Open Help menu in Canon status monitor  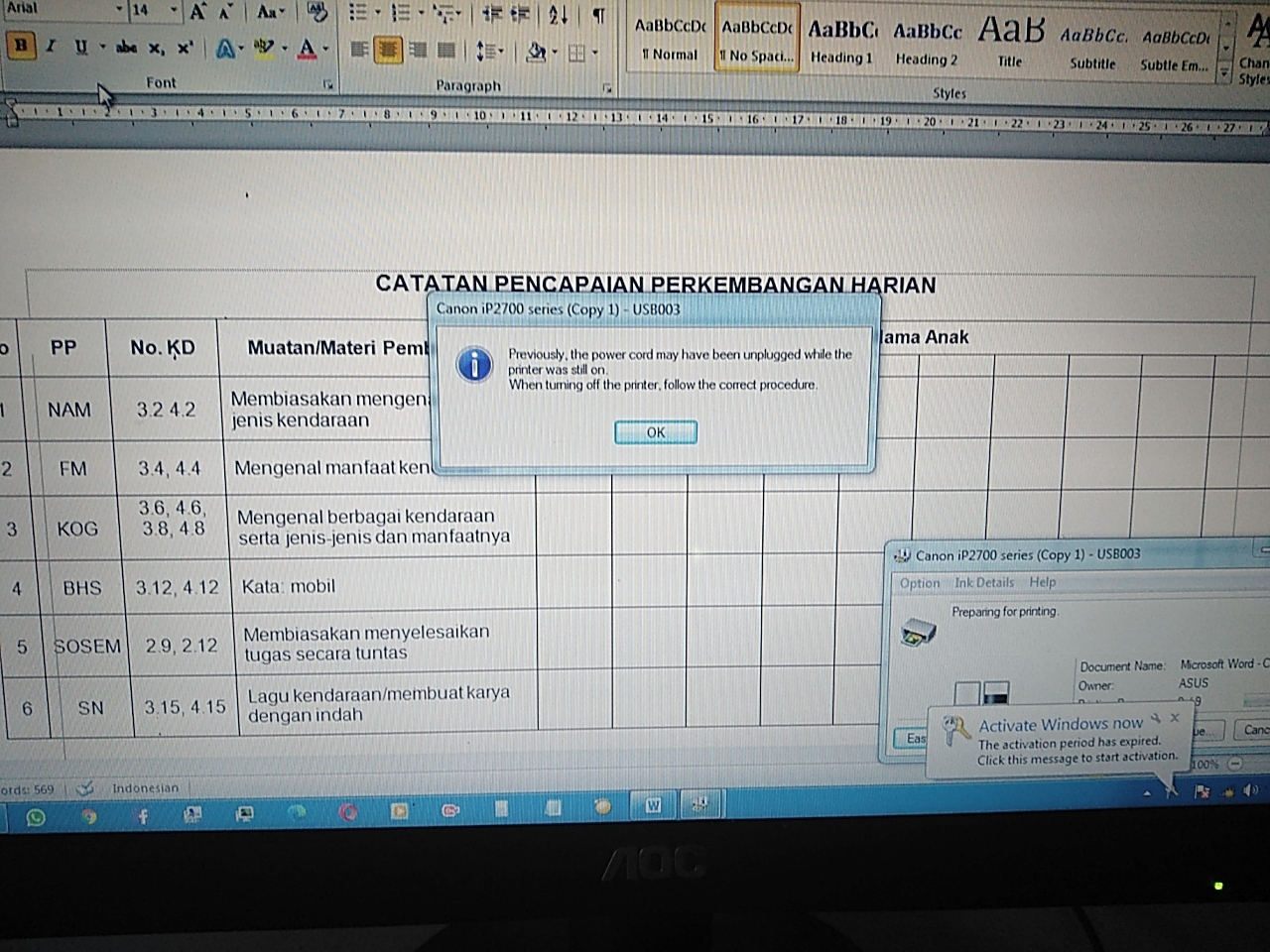pos(1043,582)
